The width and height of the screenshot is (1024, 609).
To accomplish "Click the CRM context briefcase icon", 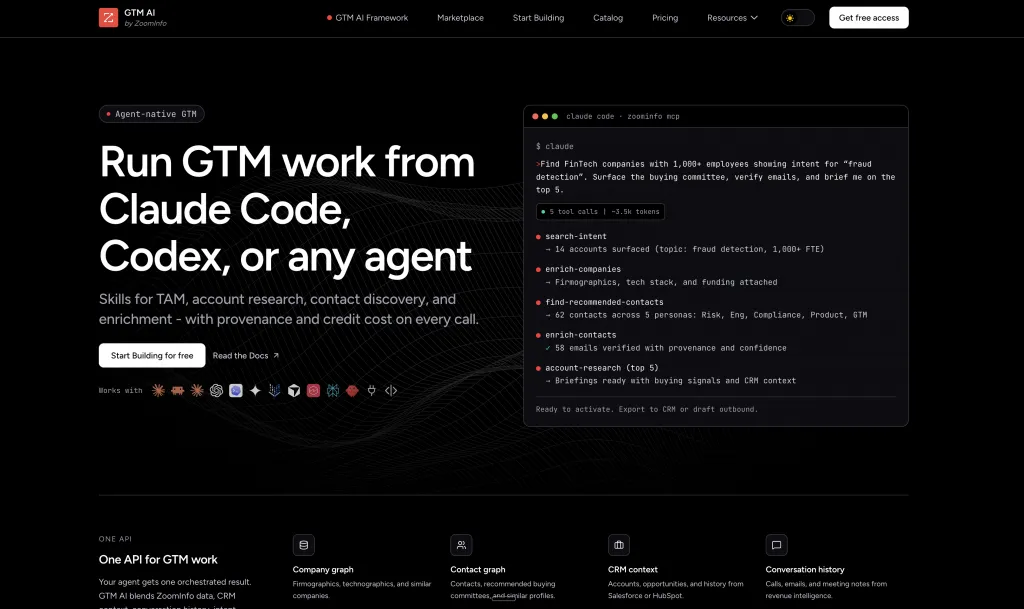I will click(x=619, y=545).
